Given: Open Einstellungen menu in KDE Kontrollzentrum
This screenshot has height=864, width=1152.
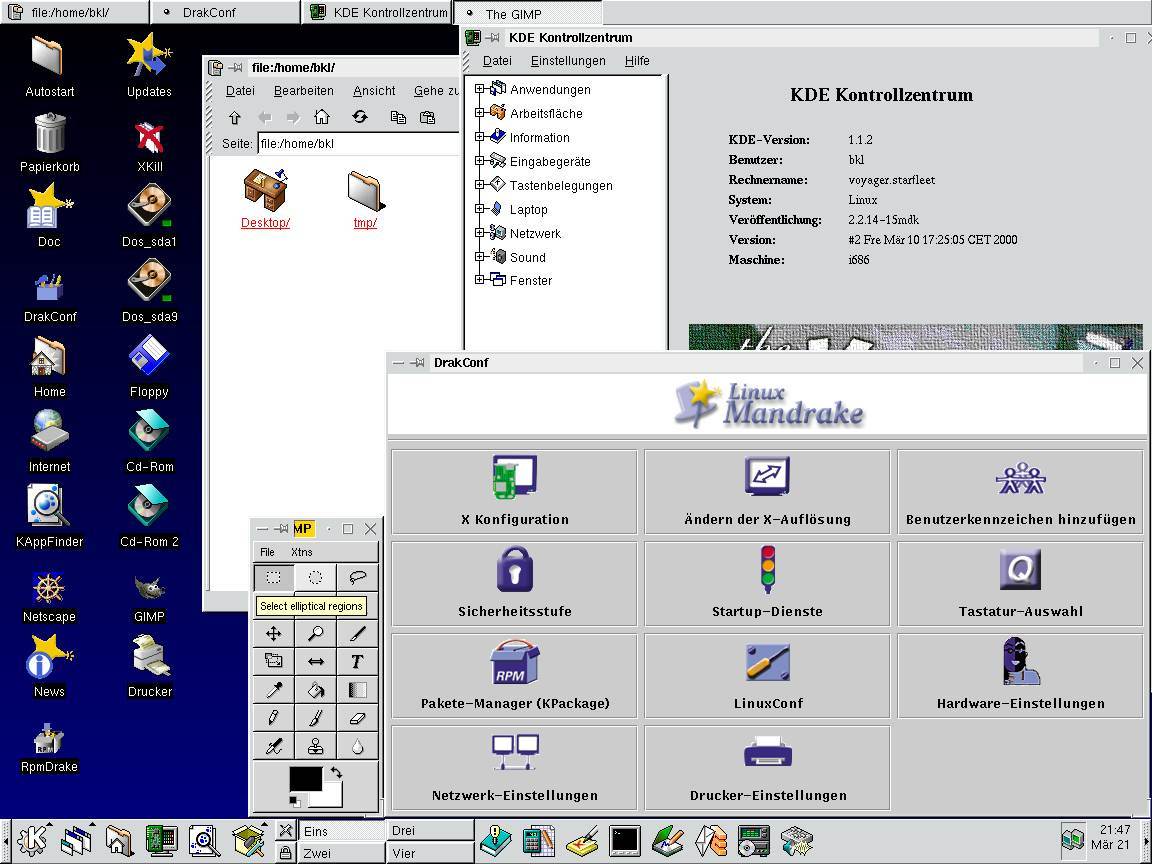Looking at the screenshot, I should [568, 61].
